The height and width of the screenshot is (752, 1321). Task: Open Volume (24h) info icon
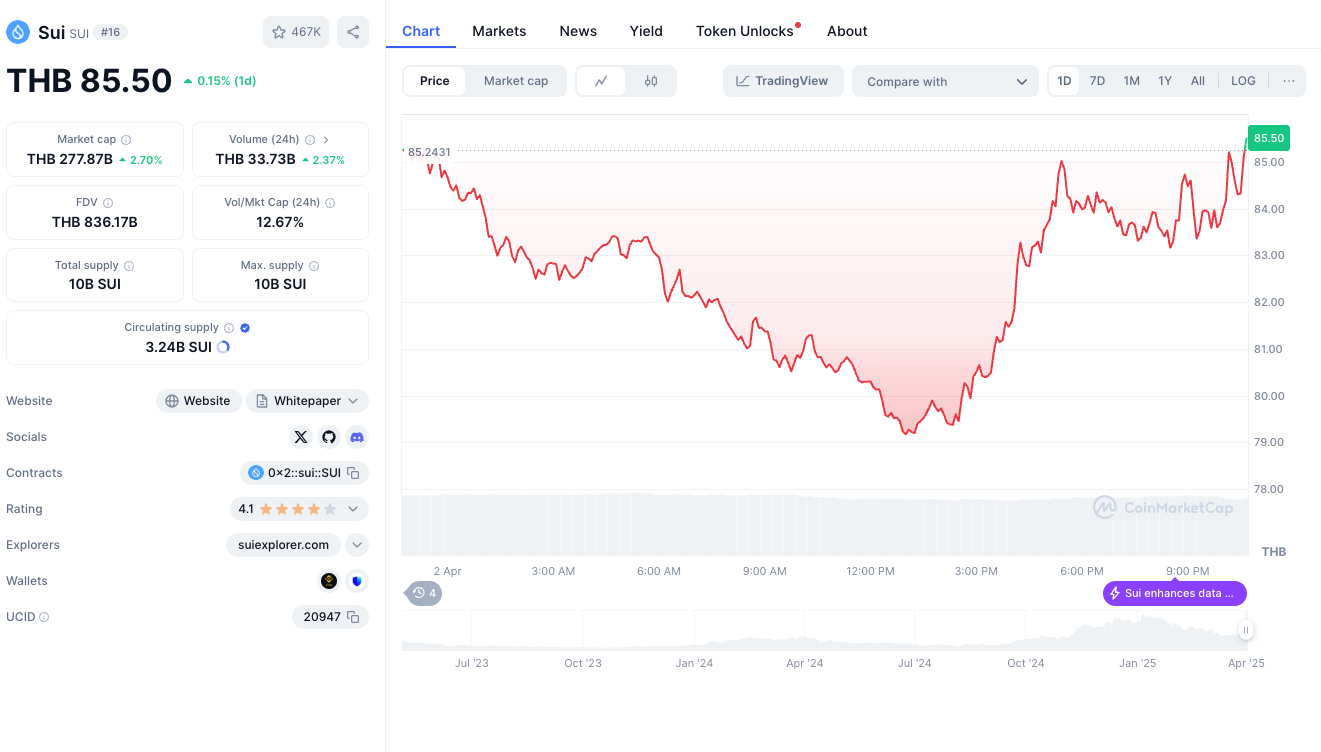click(310, 140)
